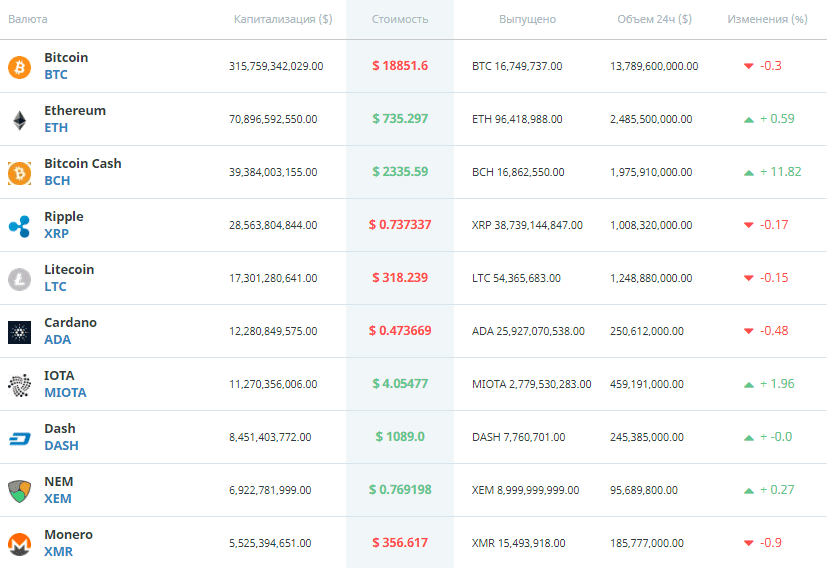
Task: Sort by the Изменения (%) column header
Action: [x=767, y=19]
